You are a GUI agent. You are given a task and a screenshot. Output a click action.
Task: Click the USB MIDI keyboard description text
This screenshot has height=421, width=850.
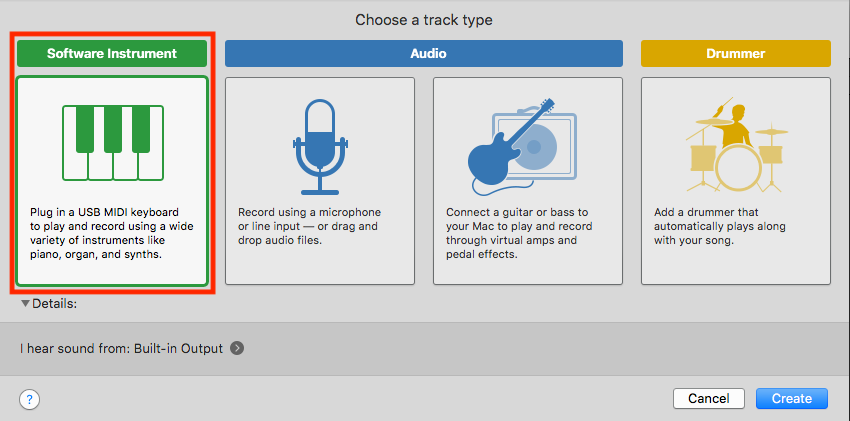[112, 233]
